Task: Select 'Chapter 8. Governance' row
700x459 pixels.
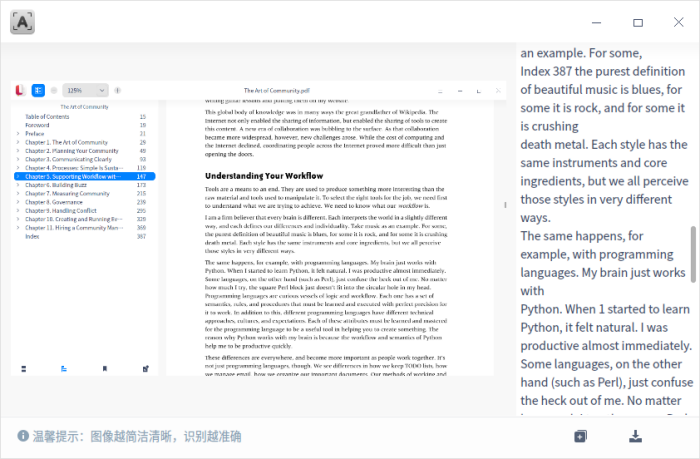Action: pos(85,202)
